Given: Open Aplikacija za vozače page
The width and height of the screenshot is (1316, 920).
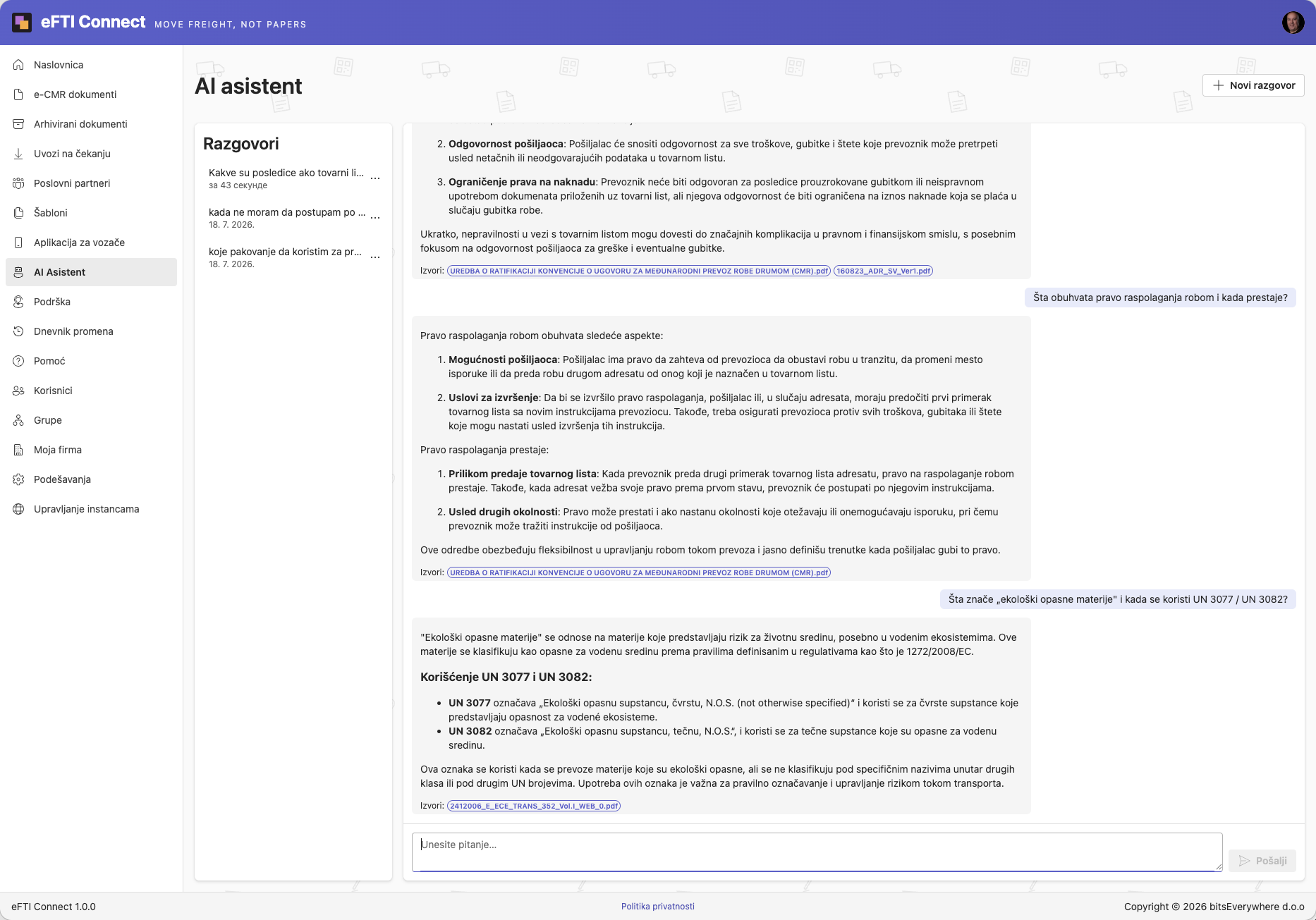Looking at the screenshot, I should 91,243.
